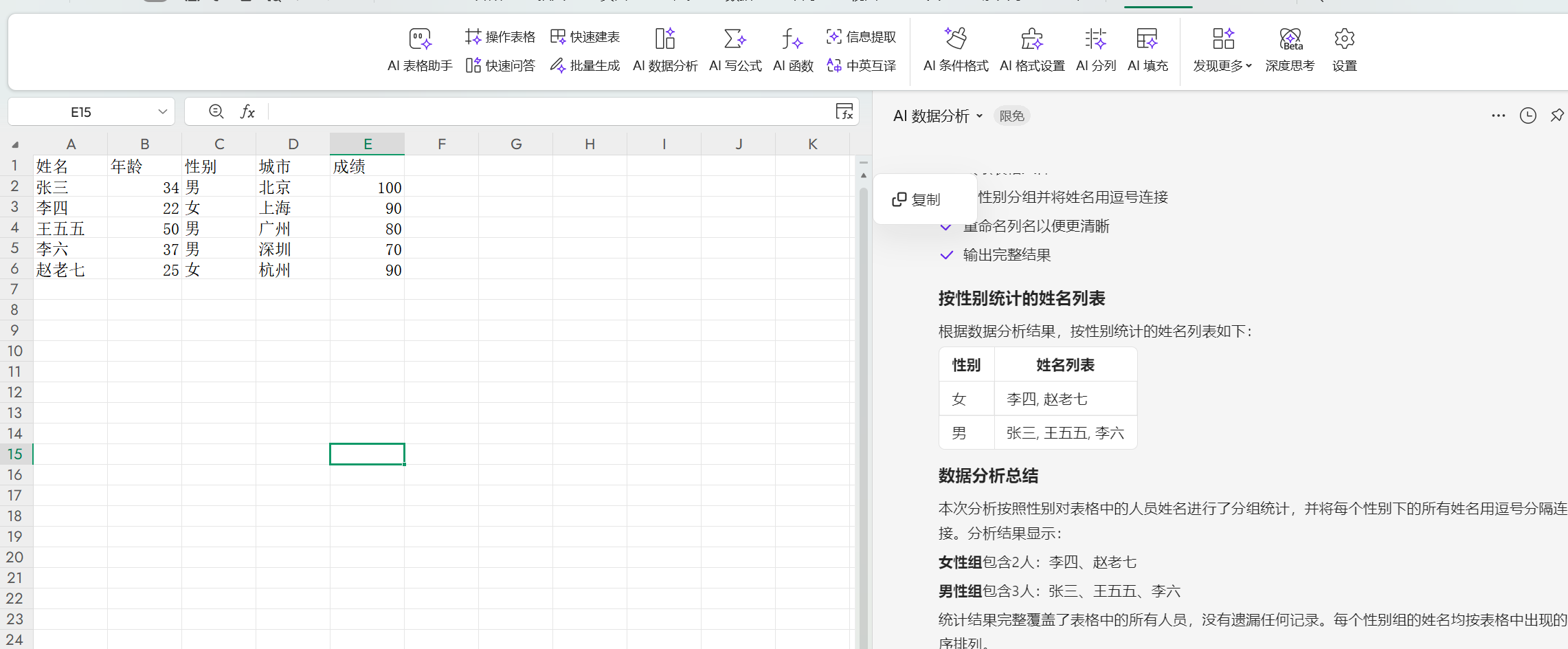The width and height of the screenshot is (1568, 649).
Task: Click header cell 成绩
Action: coord(368,166)
